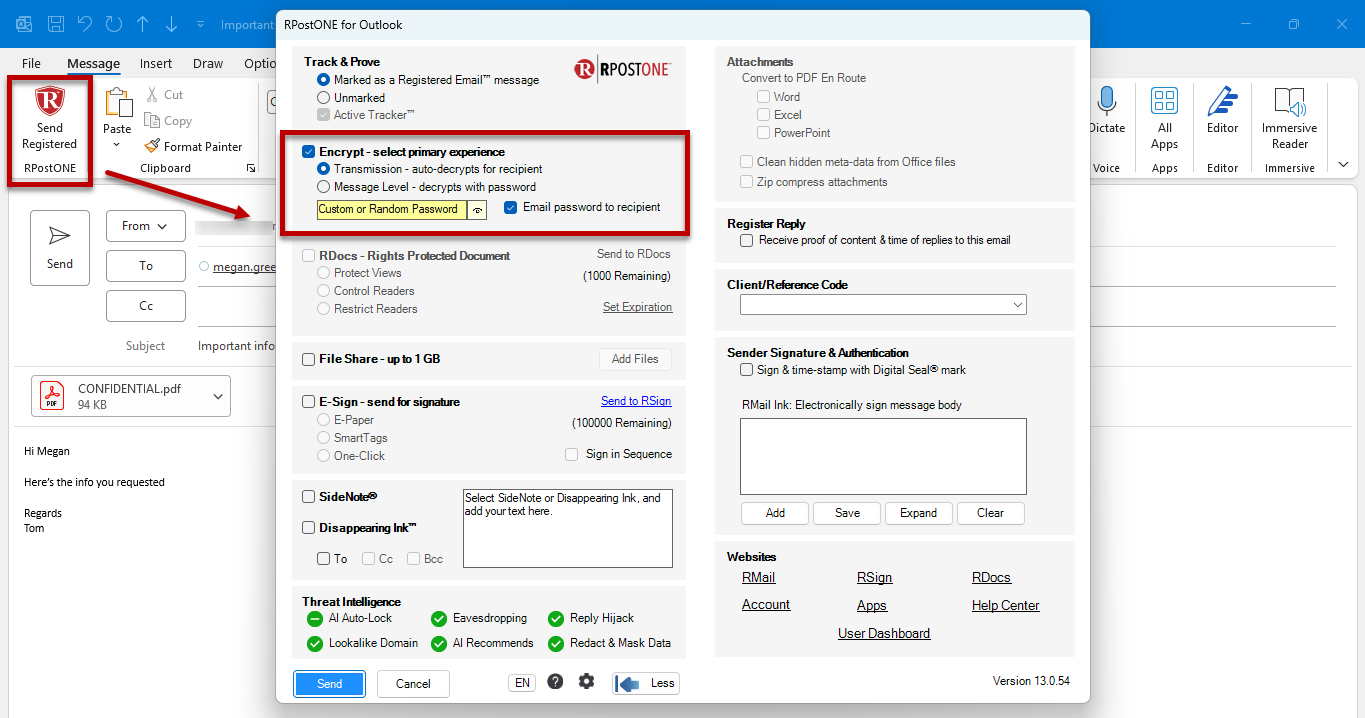Click the Send Registered RPostONE icon
This screenshot has height=718, width=1365.
[49, 102]
